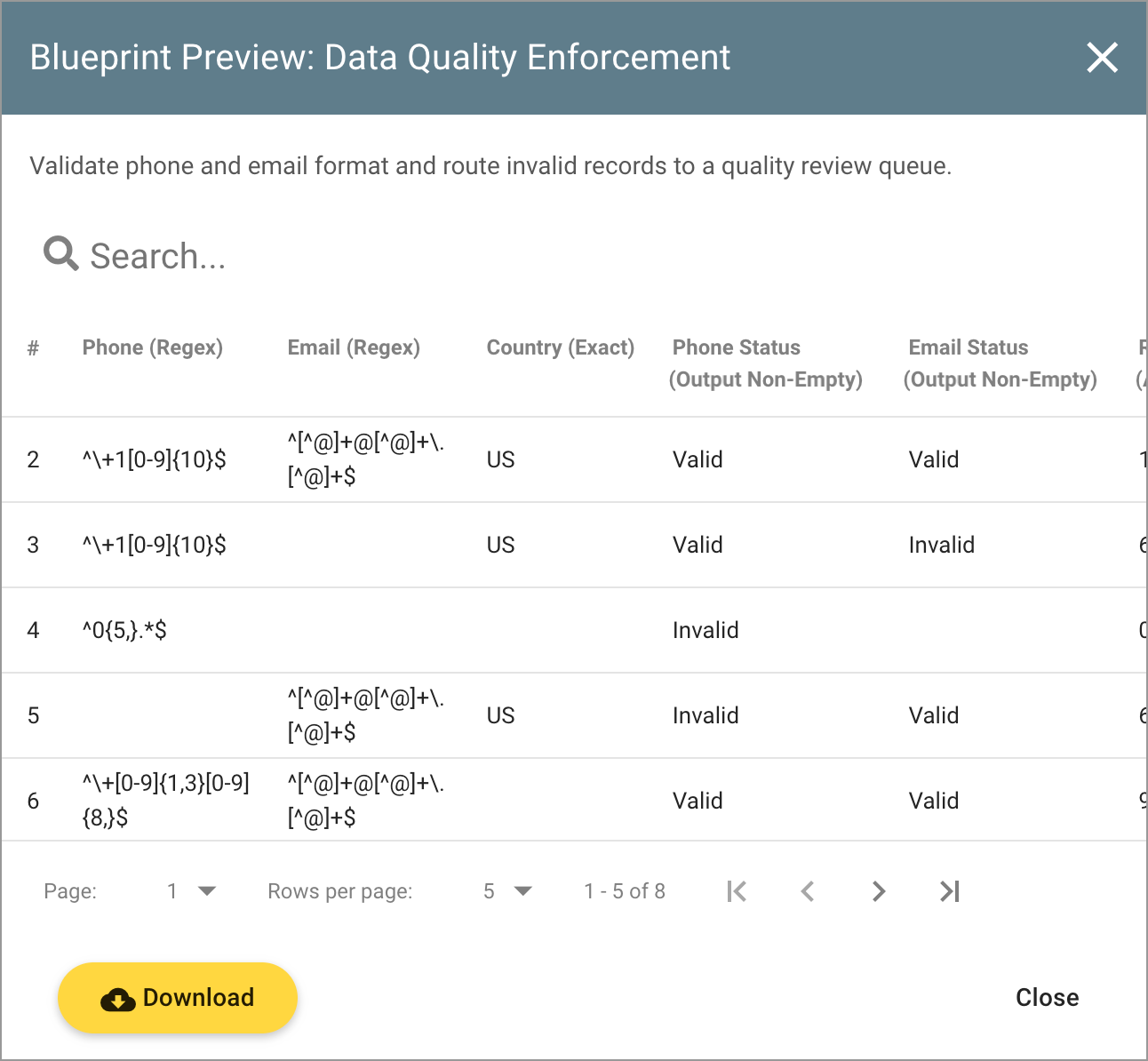Select row 2 phone regex cell
Screen dimensions: 1148x1061
tap(155, 459)
